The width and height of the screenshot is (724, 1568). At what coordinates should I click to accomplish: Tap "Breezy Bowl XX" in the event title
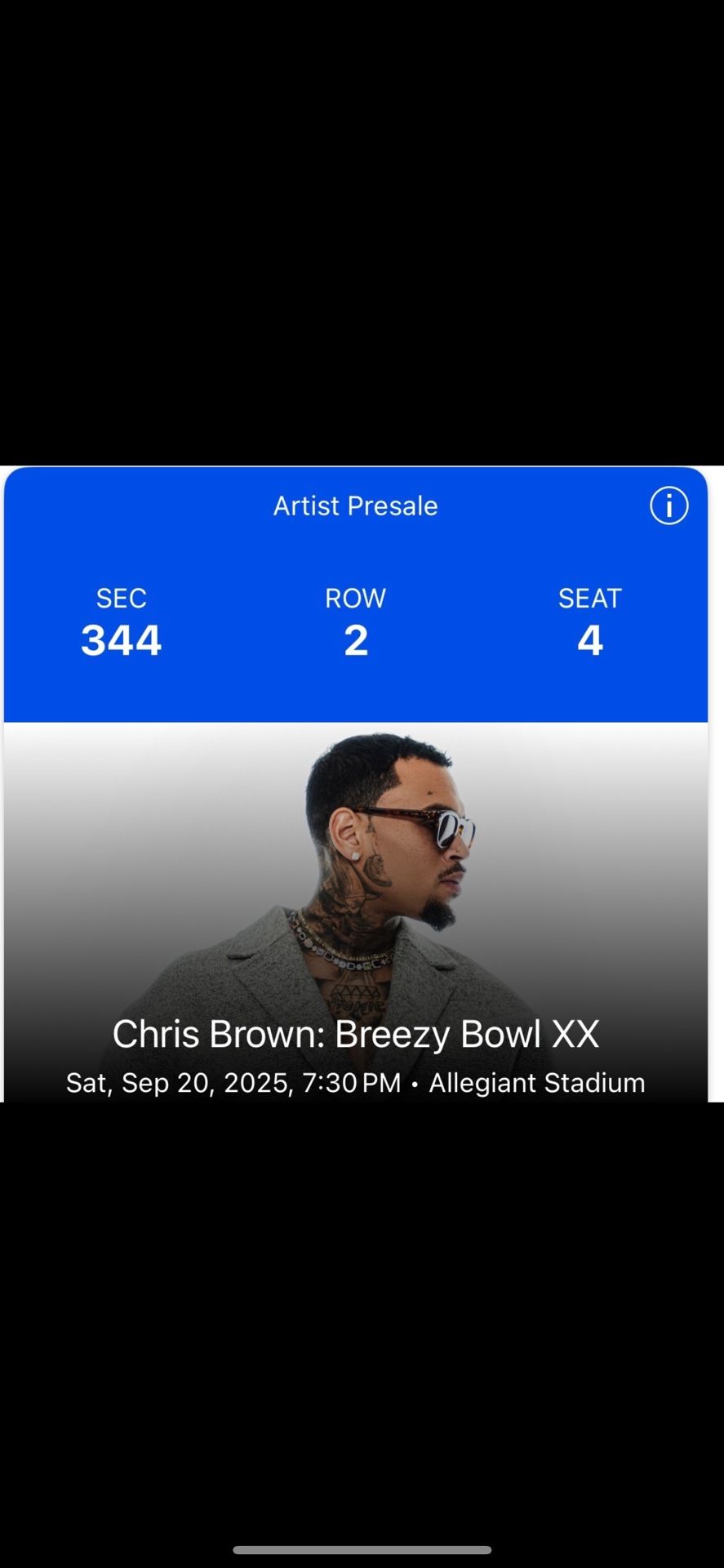[x=467, y=1035]
